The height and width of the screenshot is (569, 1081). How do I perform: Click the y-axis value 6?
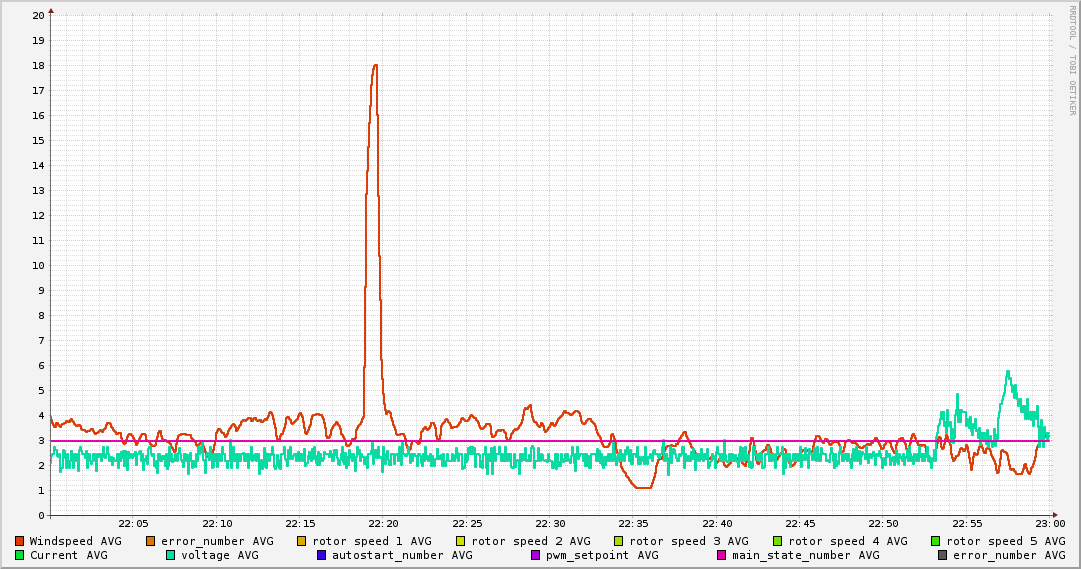coord(41,366)
